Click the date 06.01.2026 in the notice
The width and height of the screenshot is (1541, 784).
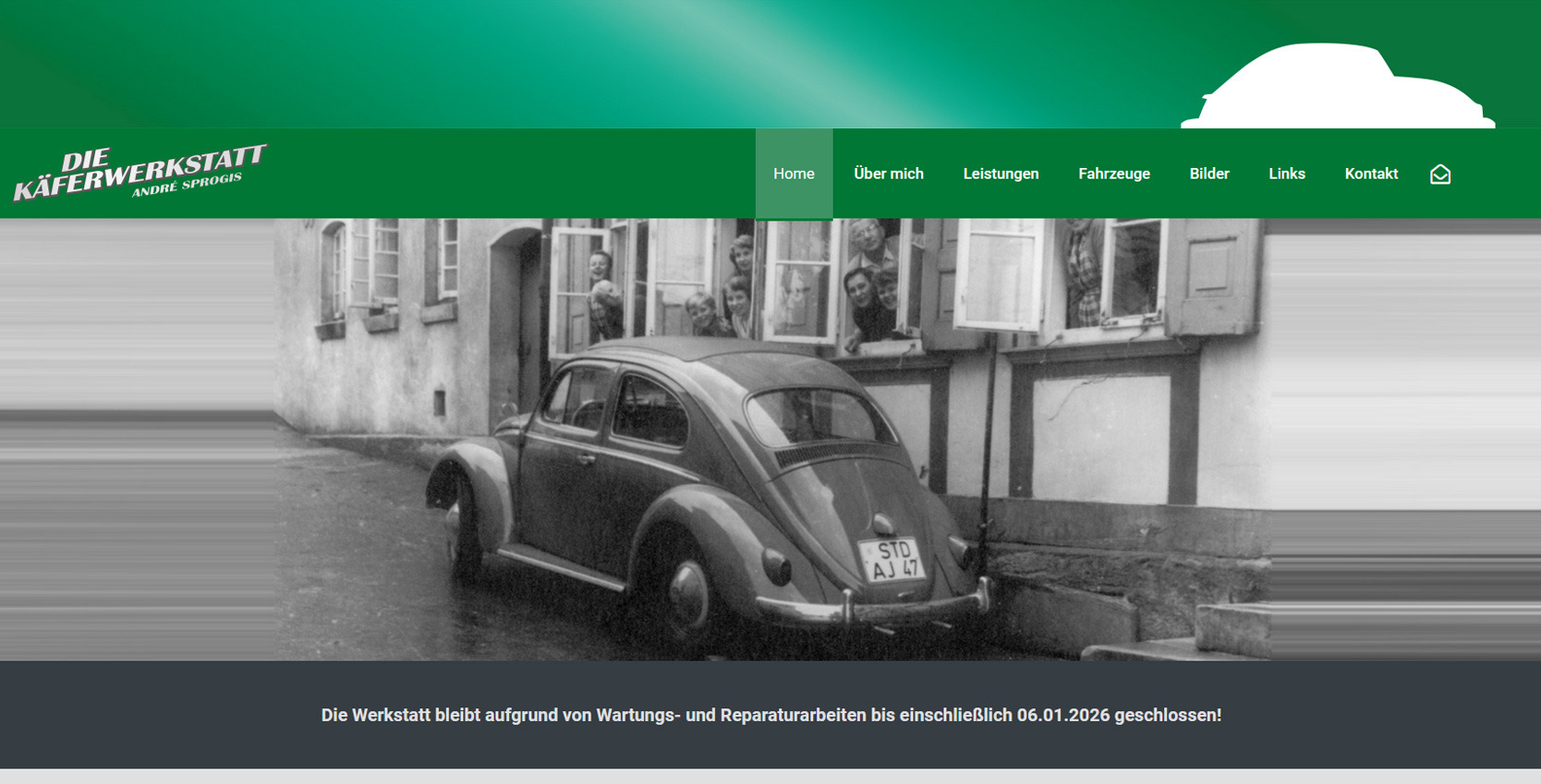coord(1062,715)
